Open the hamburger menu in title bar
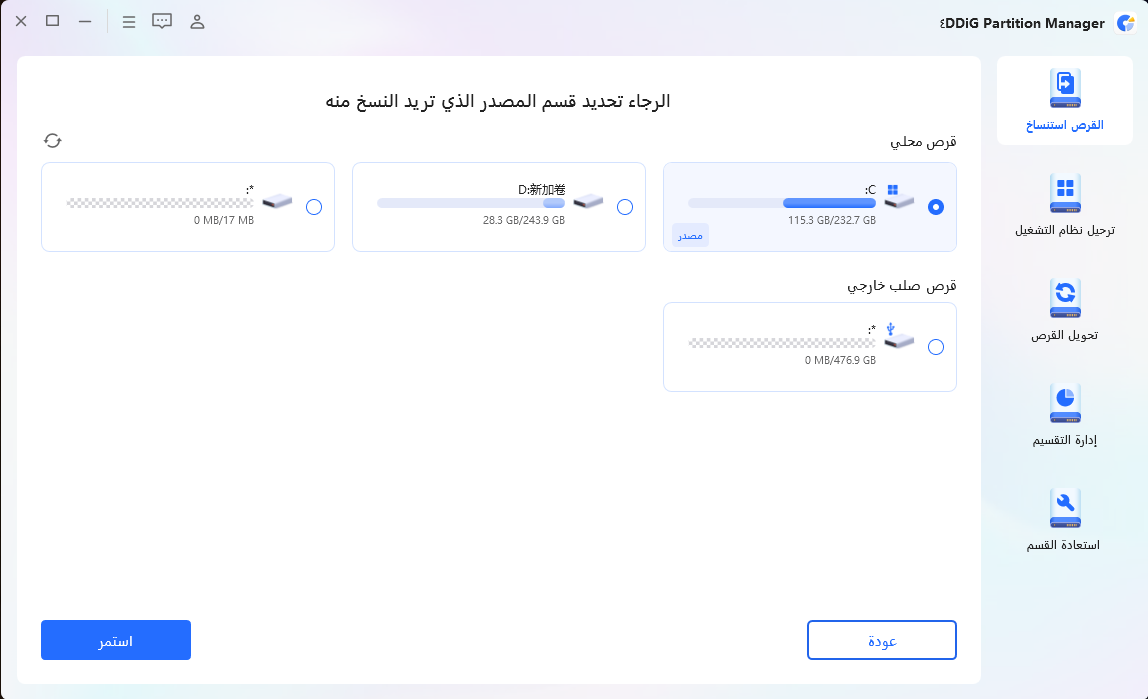 click(129, 21)
